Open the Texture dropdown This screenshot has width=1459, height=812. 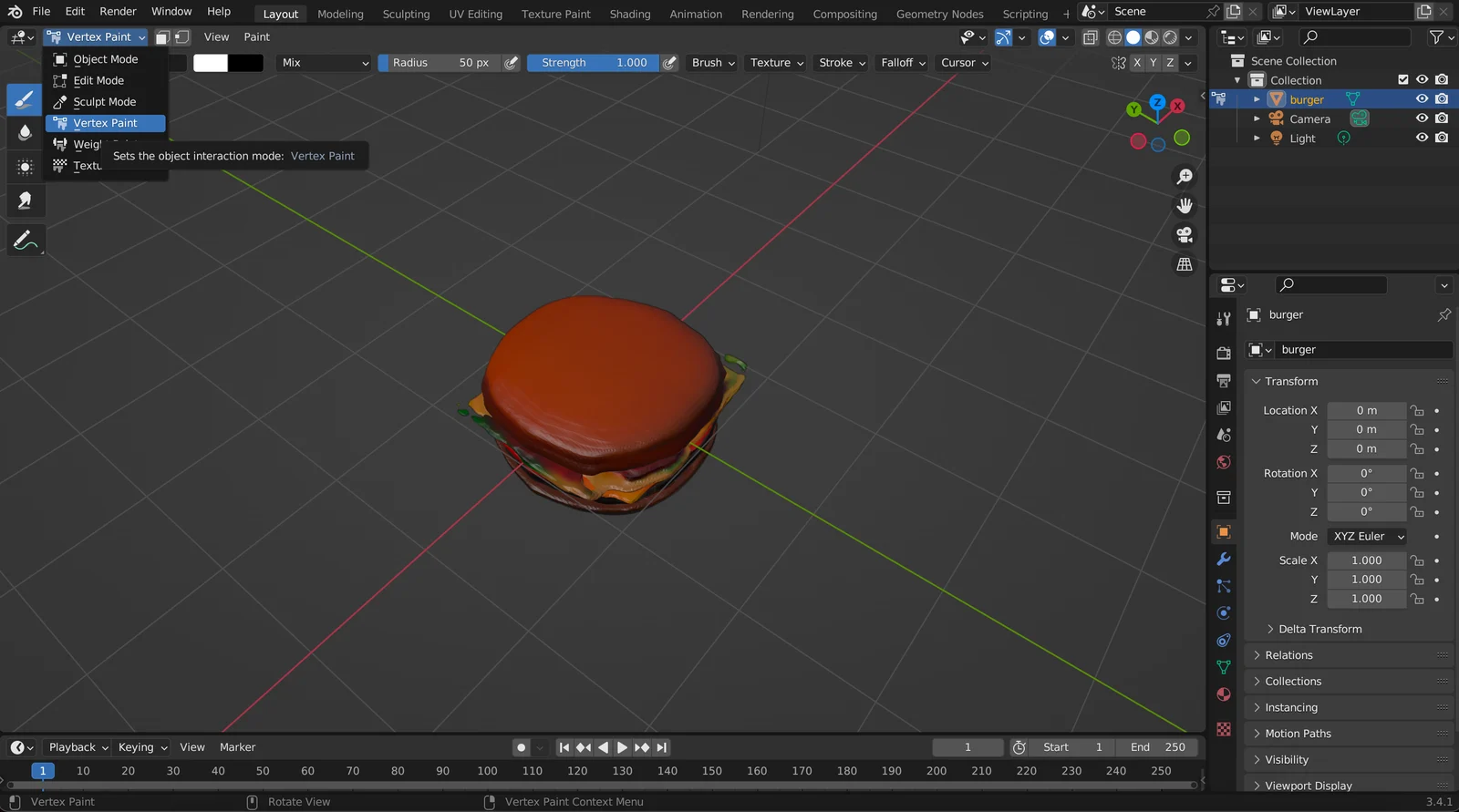[777, 63]
